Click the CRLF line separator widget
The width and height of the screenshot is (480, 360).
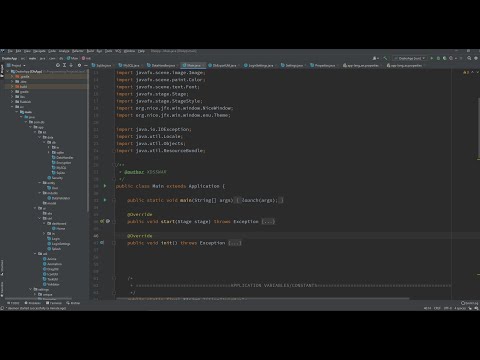click(x=437, y=308)
